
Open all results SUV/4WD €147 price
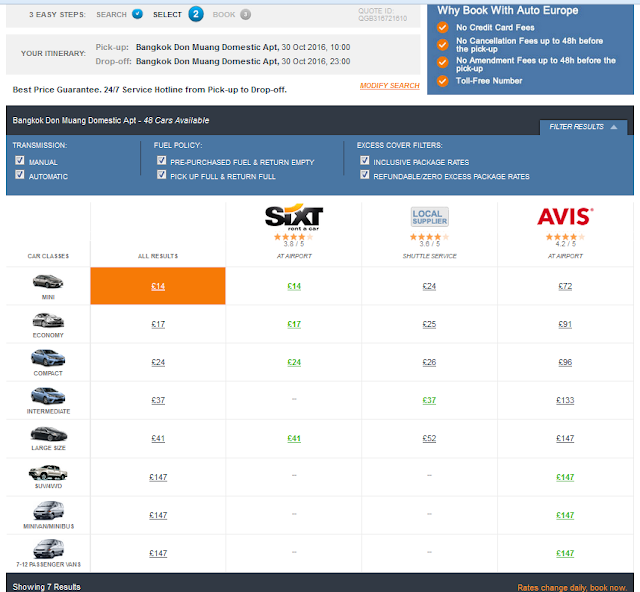tap(158, 477)
